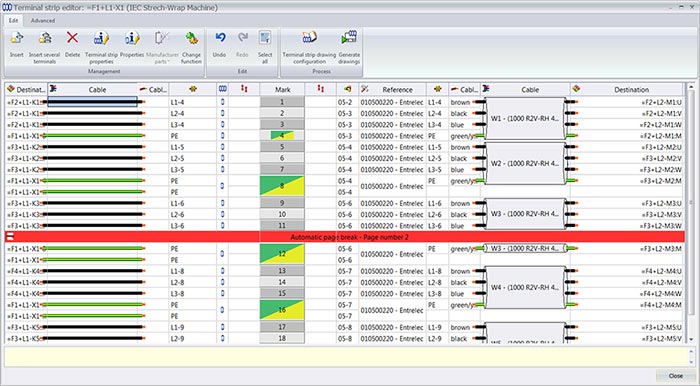Screen dimensions: 700x386
Task: Click the terminal icon in mark 1 row
Action: pos(223,102)
